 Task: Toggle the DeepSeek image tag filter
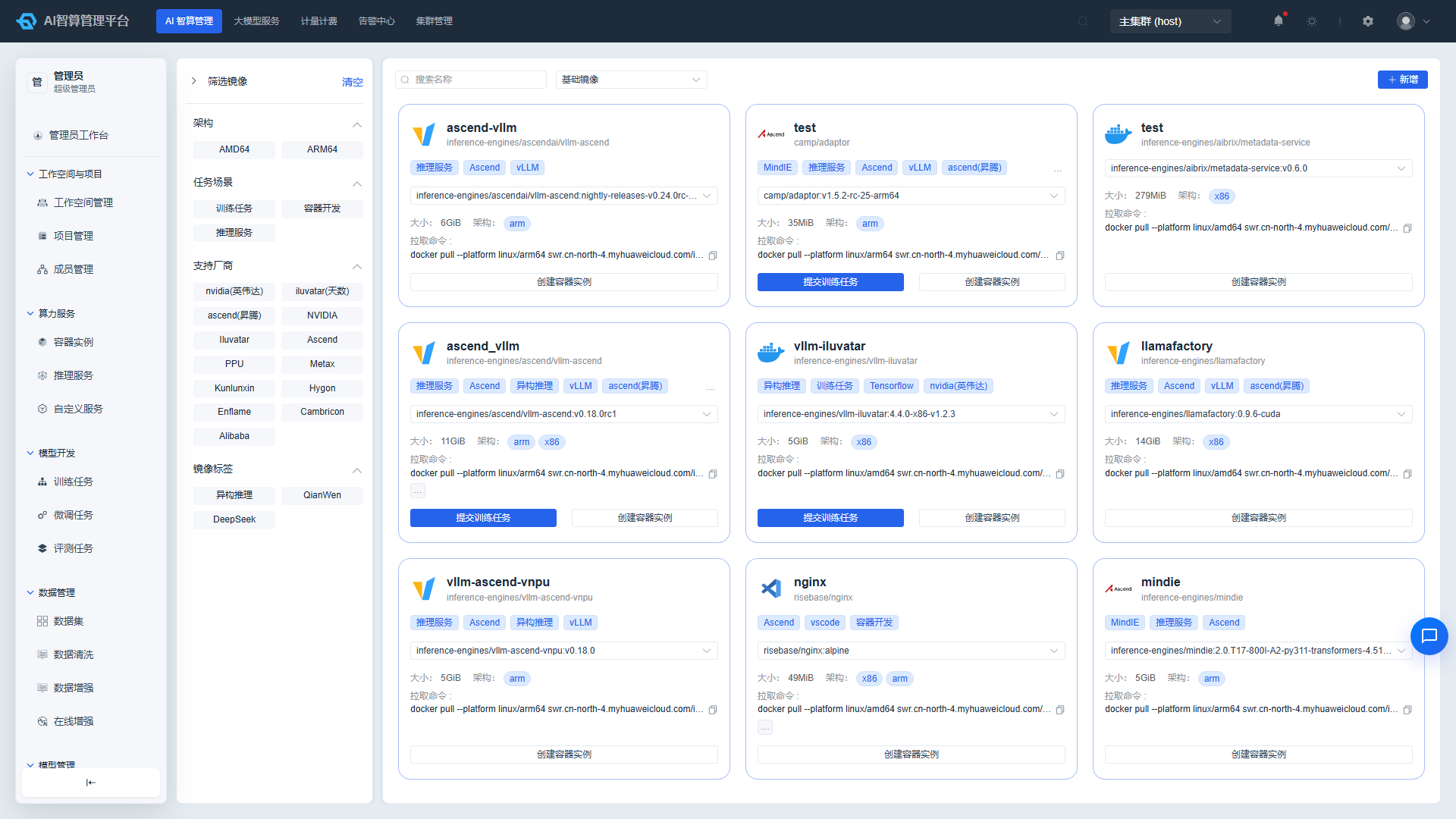click(x=234, y=519)
